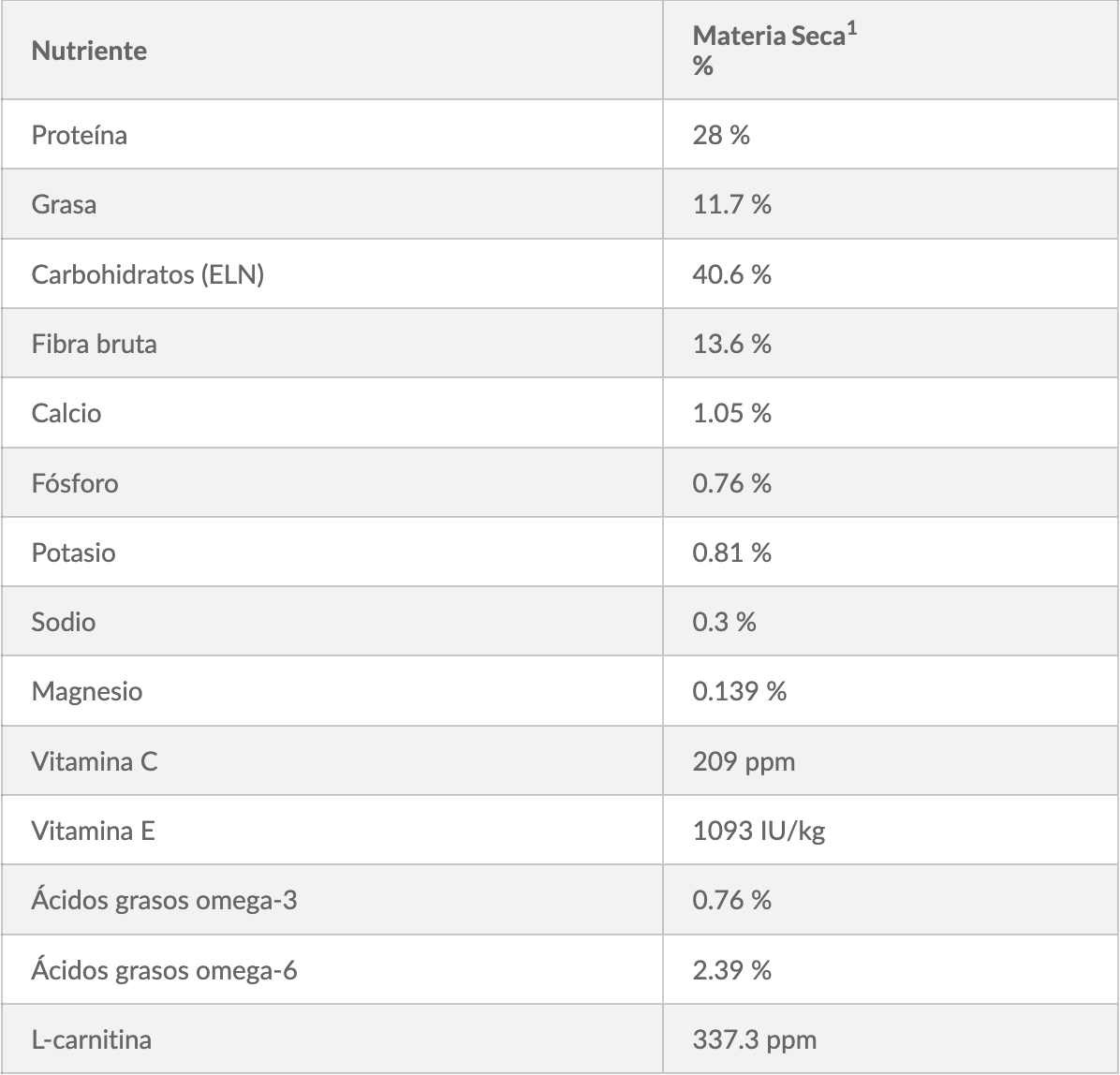
Task: Click the 2.39 % omega-6 value
Action: tap(731, 970)
